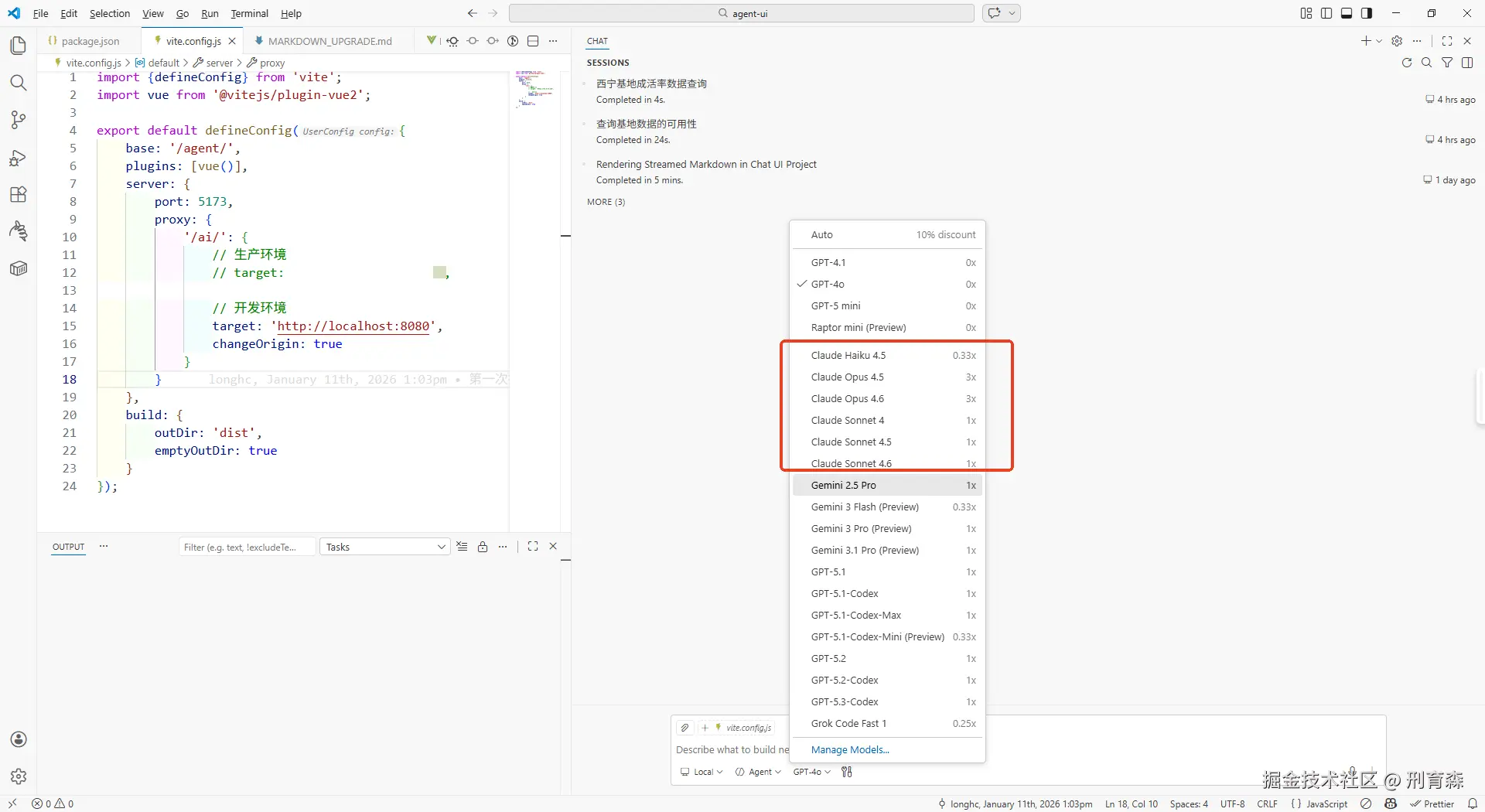Open Accounts menu in activity bar
Screen dimensions: 1485x812
(19, 740)
